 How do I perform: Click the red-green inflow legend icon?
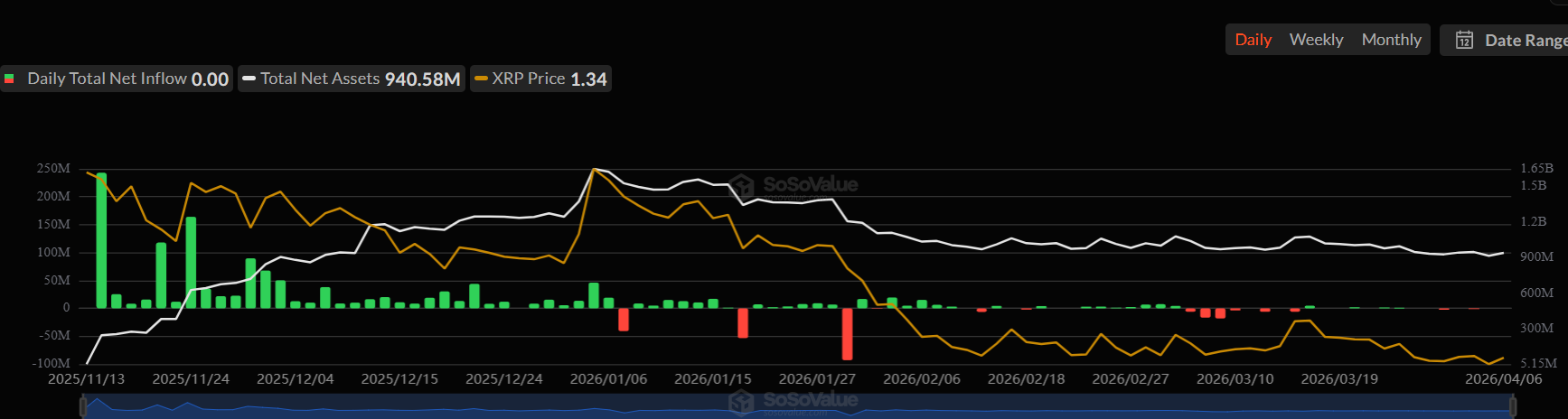point(9,79)
